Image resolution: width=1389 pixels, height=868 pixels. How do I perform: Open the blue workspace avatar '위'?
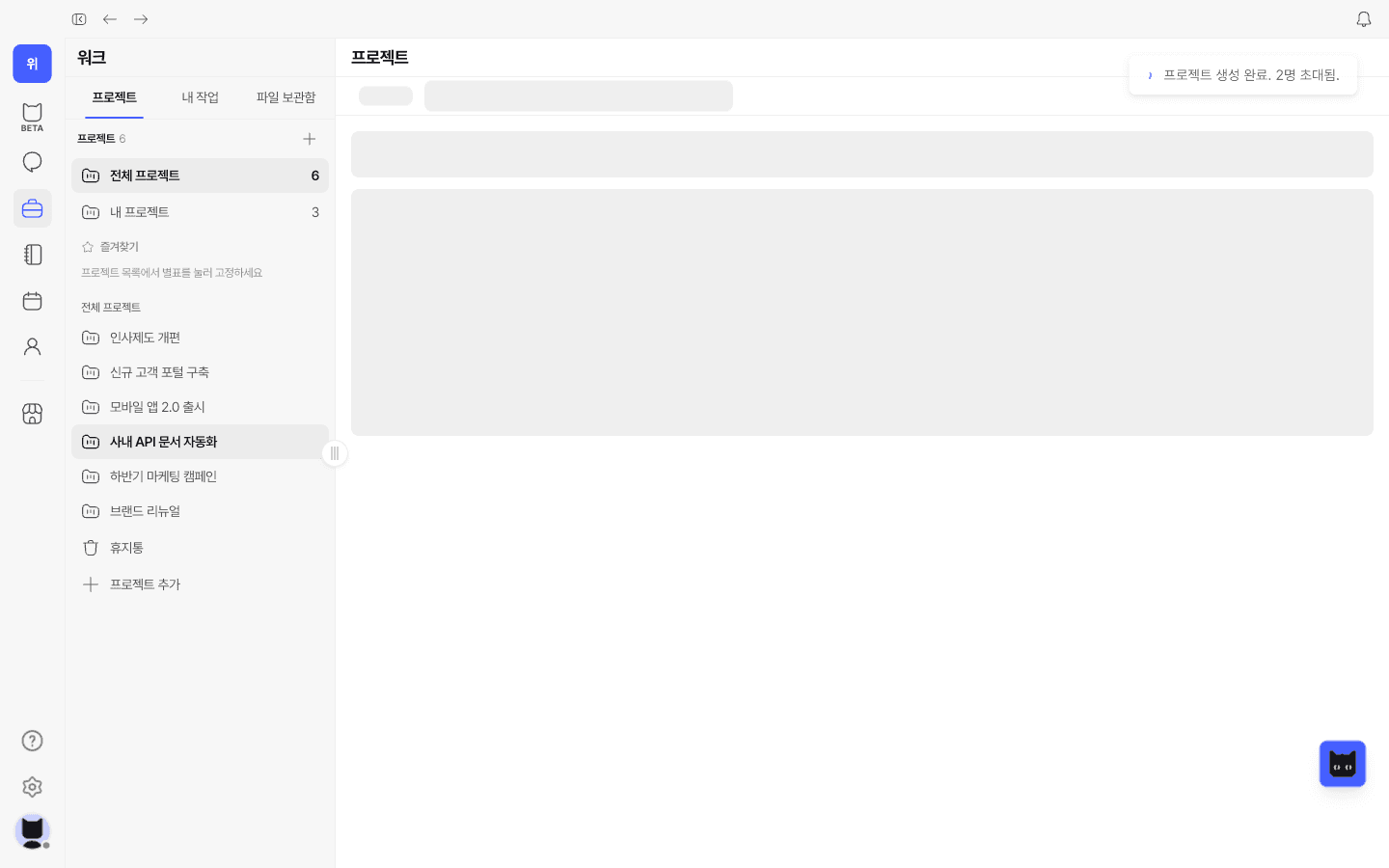click(32, 64)
